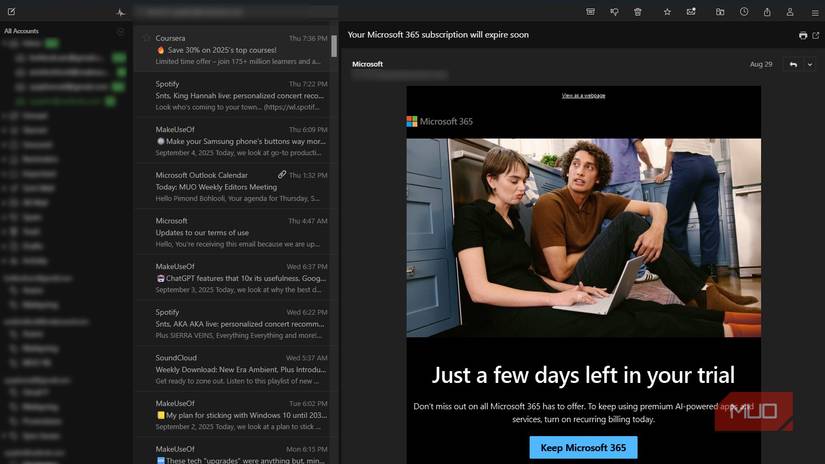Open the Microsoft Updates to our terms email
Viewport: 825px width, 464px height.
[x=235, y=232]
